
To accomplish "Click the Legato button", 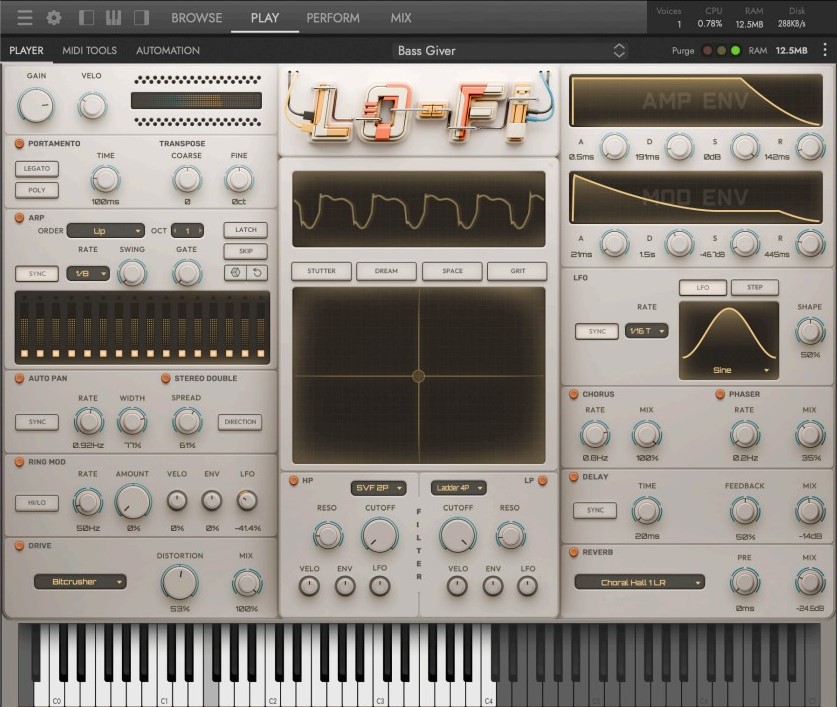I will (x=37, y=168).
